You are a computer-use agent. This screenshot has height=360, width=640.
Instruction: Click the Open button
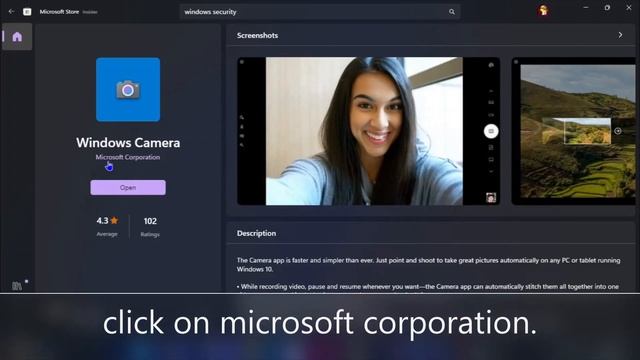tap(128, 188)
